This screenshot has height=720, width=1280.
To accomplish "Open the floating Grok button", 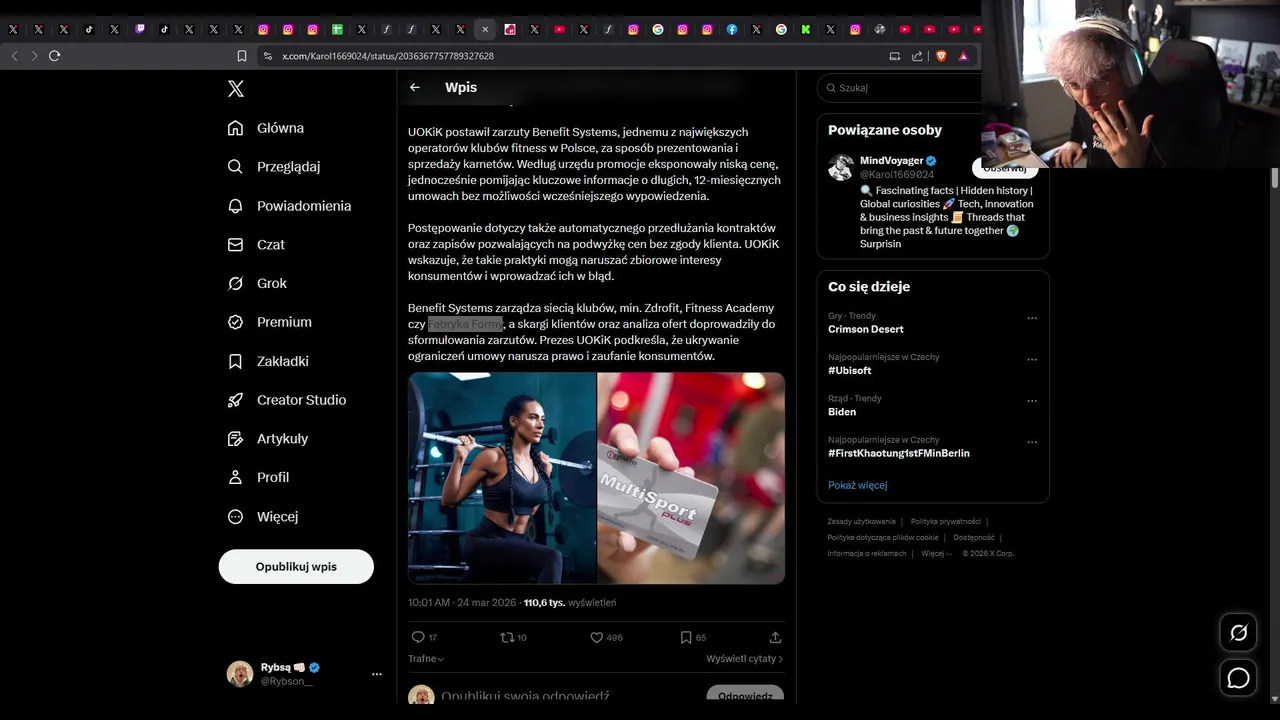I will [1238, 632].
